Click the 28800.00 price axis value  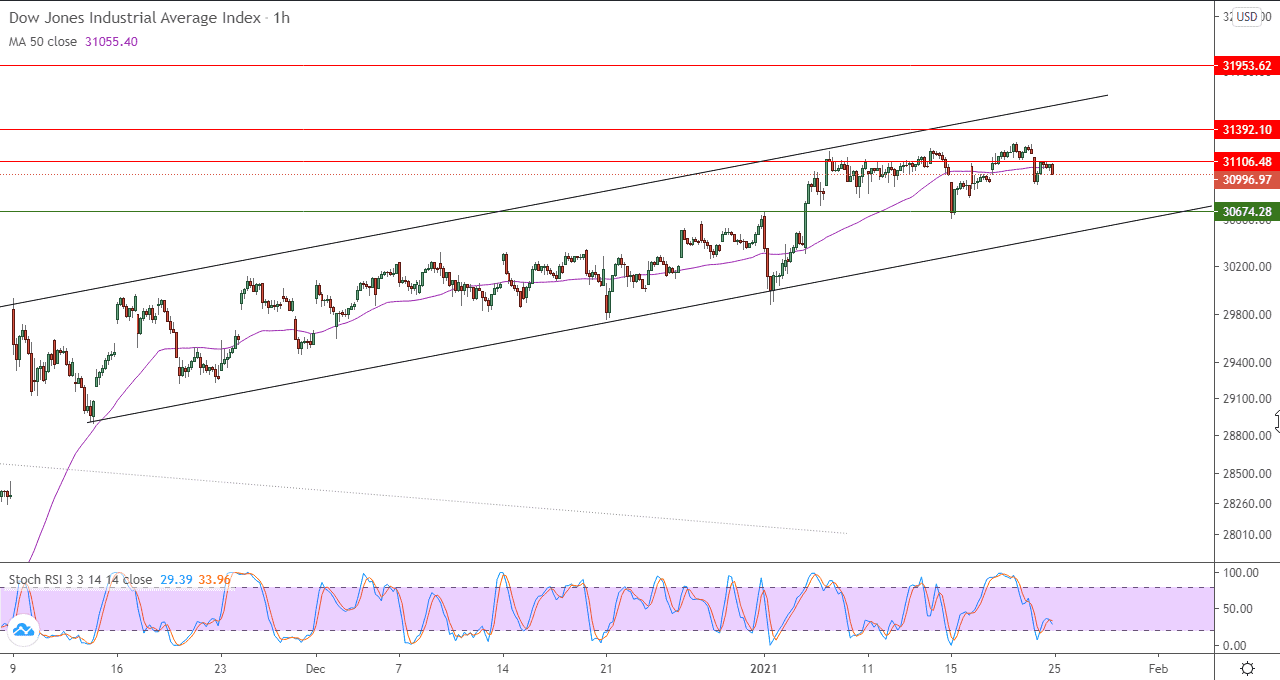coord(1246,436)
